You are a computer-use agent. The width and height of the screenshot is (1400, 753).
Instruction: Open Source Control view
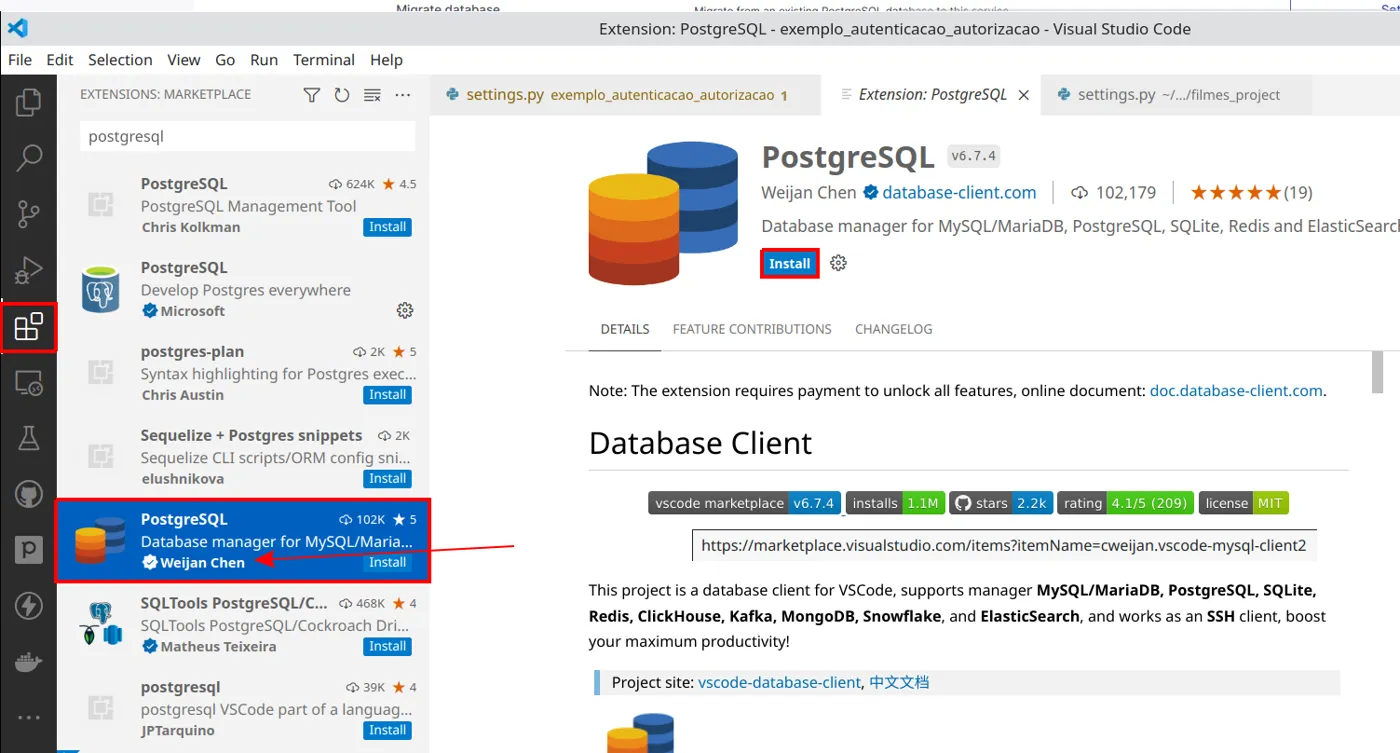[29, 213]
